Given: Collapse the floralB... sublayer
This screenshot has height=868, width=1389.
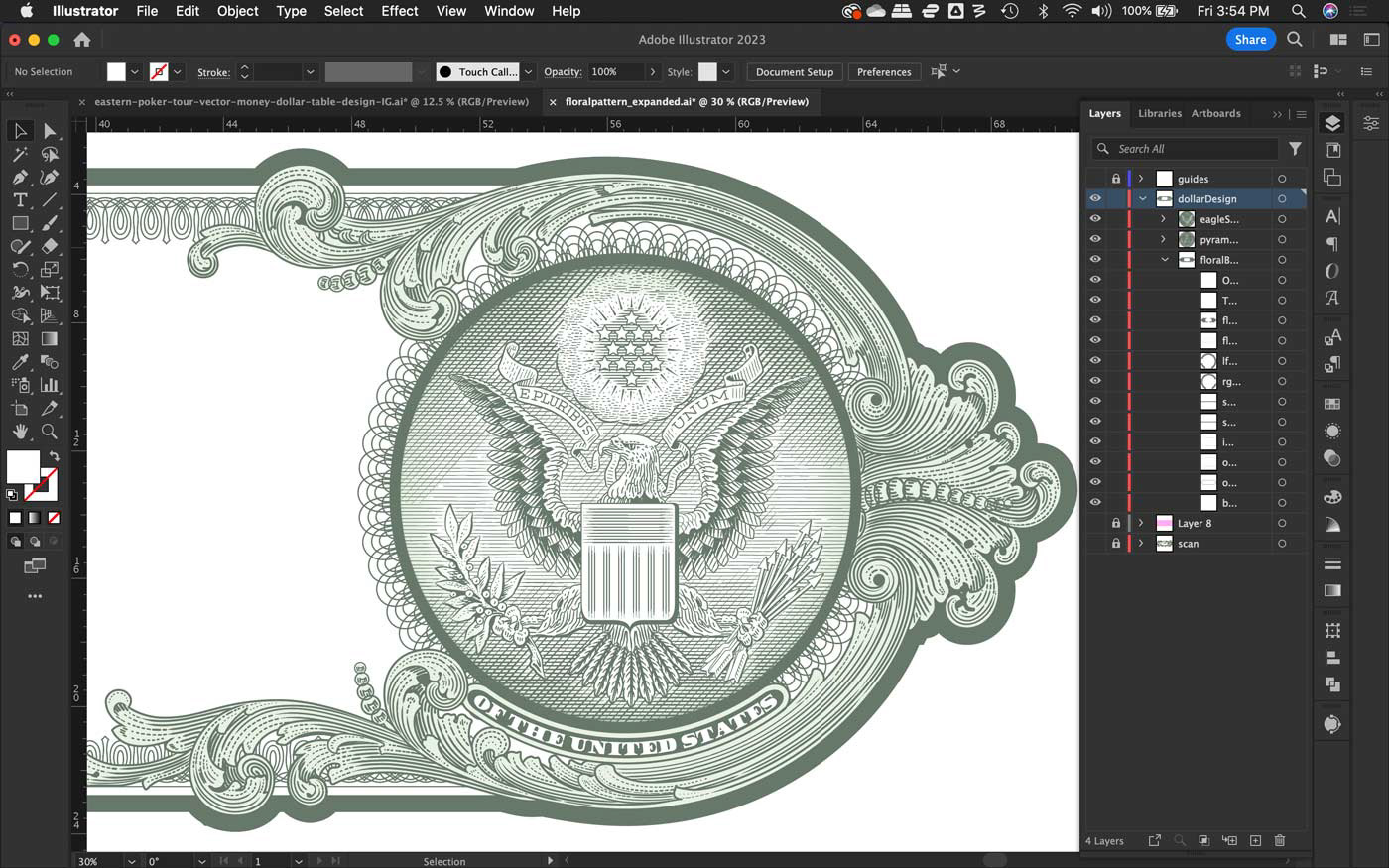Looking at the screenshot, I should click(1165, 260).
